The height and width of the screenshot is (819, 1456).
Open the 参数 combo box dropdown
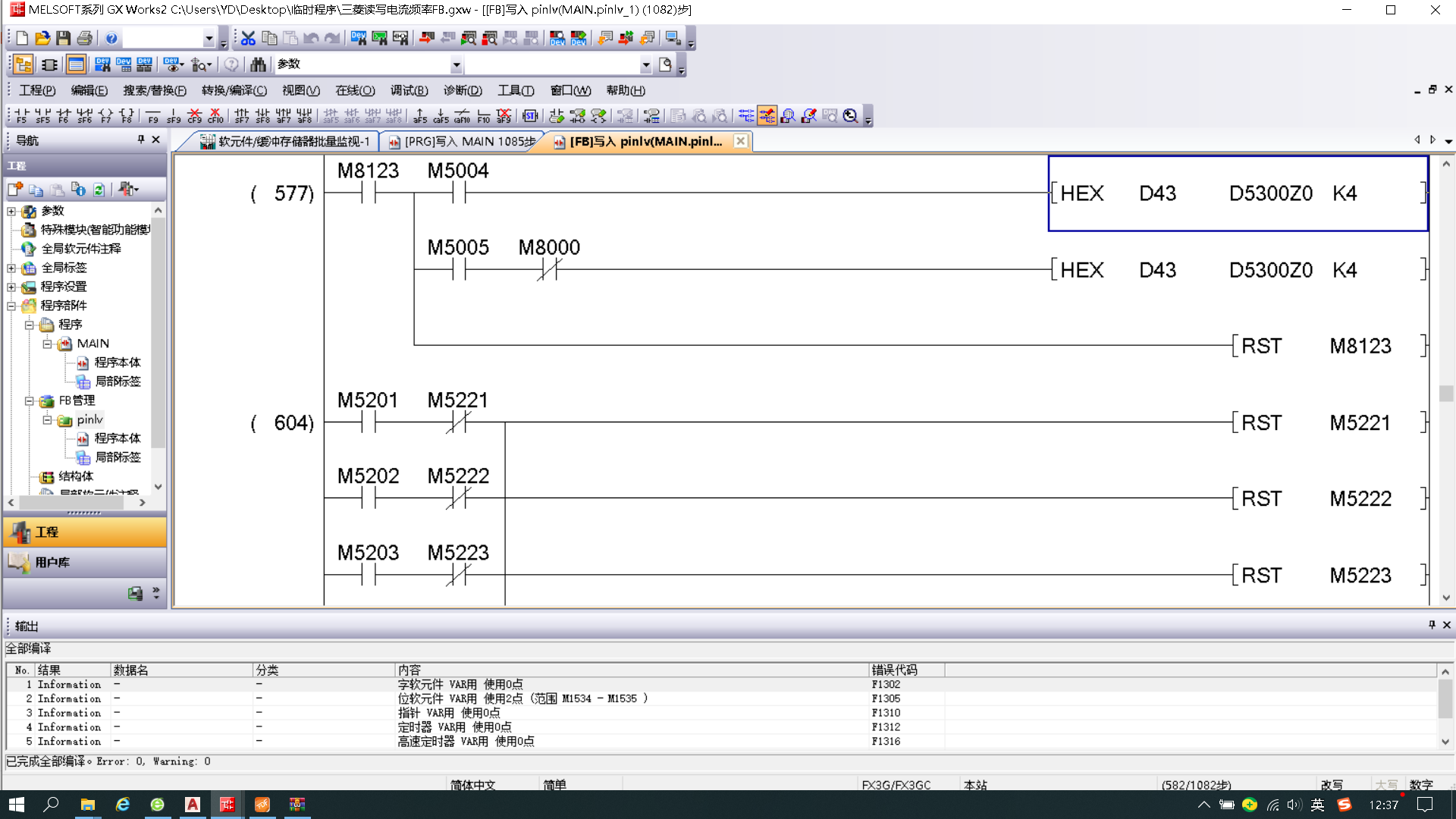coord(456,64)
